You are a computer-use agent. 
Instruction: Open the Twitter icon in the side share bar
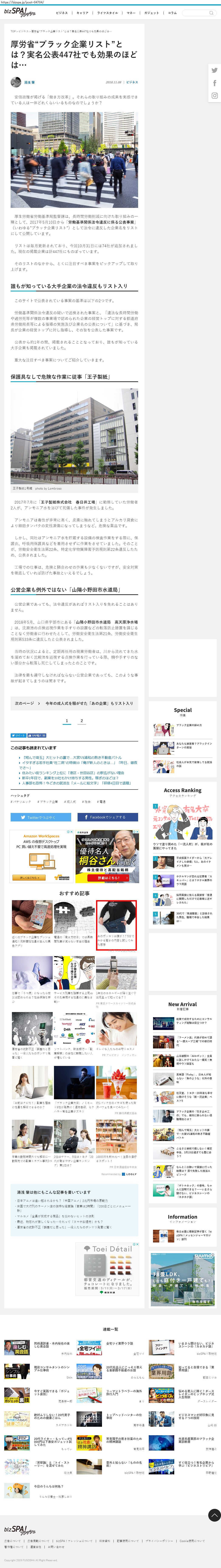tap(214, 71)
